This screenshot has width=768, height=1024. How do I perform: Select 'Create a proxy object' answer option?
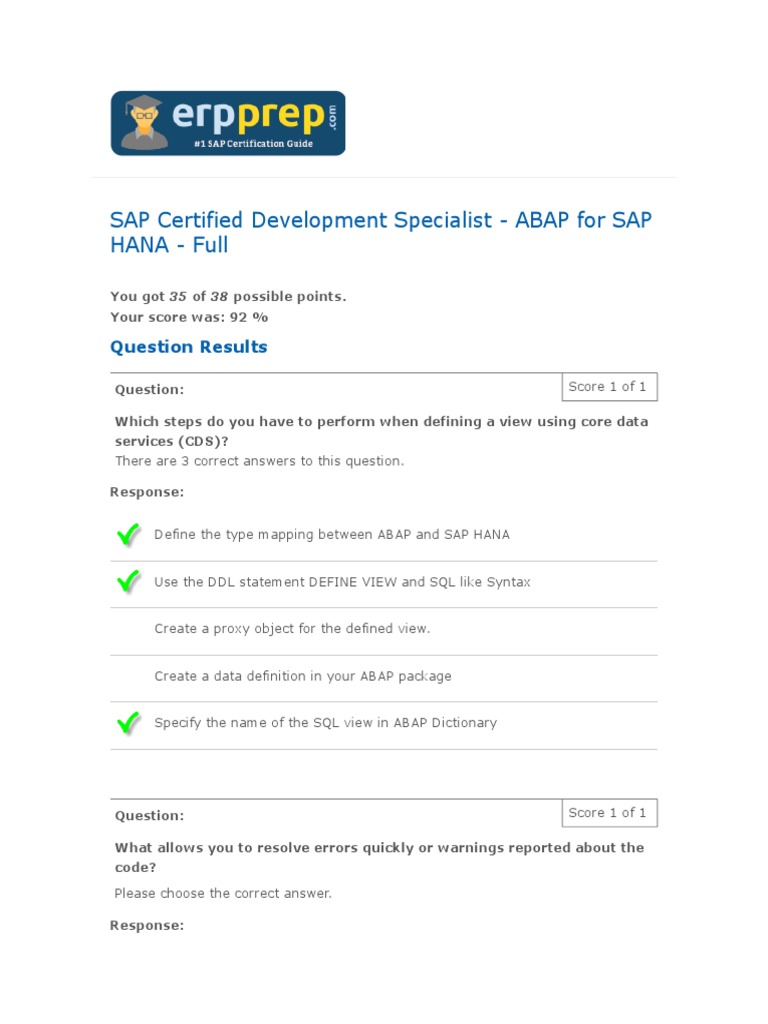[x=292, y=629]
